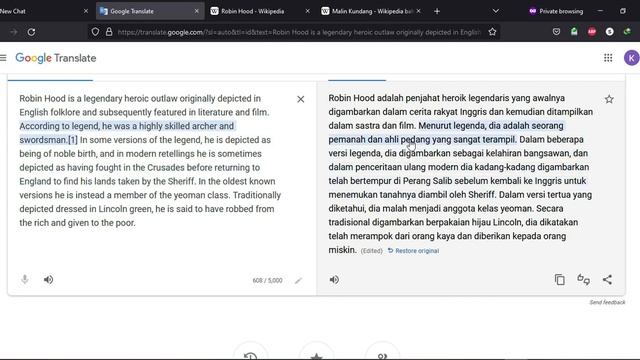Focus the translate.google.com address bar

point(299,32)
